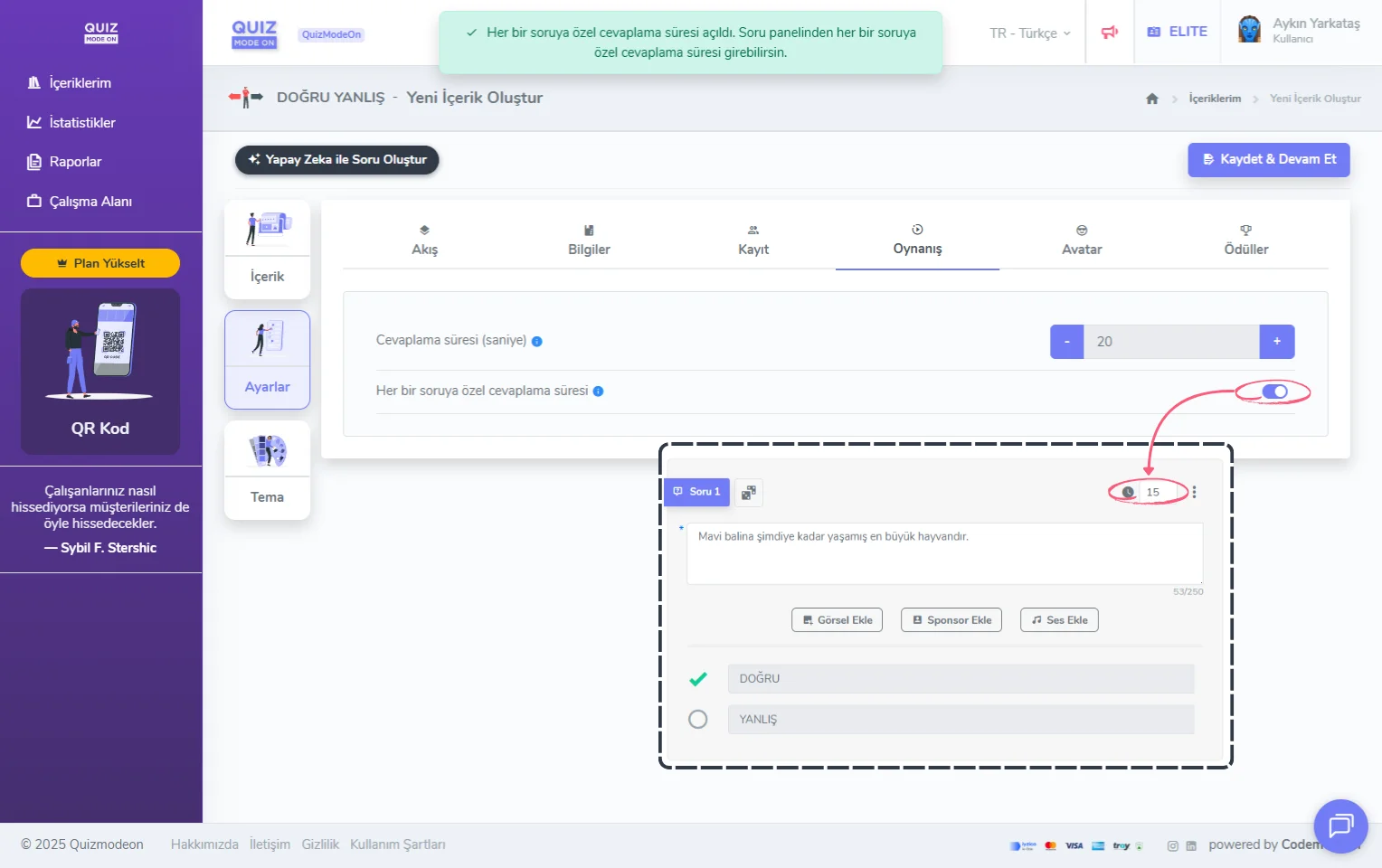Open the three-dot menu on Soru 1
Image resolution: width=1382 pixels, height=868 pixels.
[1194, 492]
